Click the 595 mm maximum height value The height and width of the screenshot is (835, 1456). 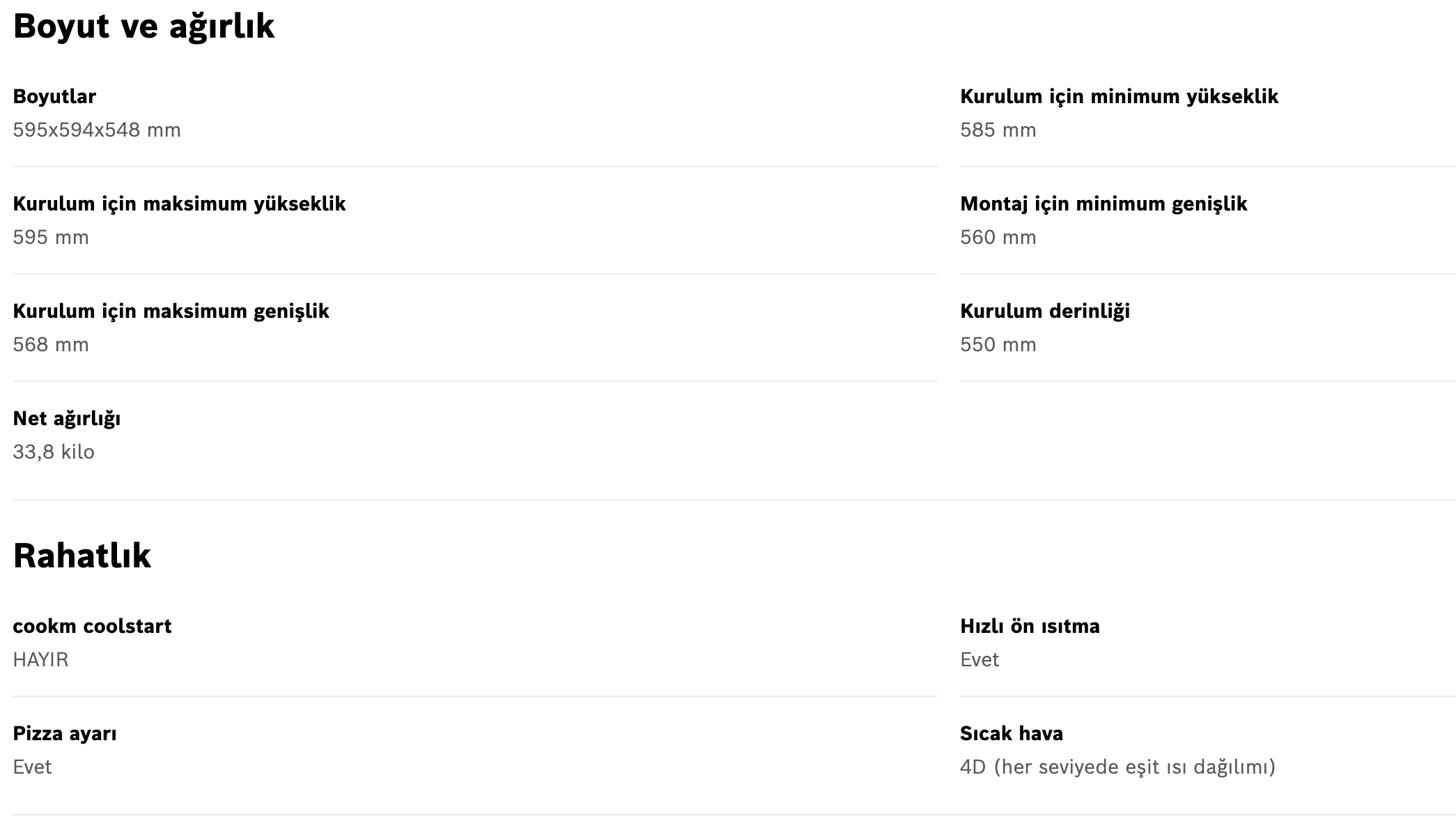(x=51, y=238)
